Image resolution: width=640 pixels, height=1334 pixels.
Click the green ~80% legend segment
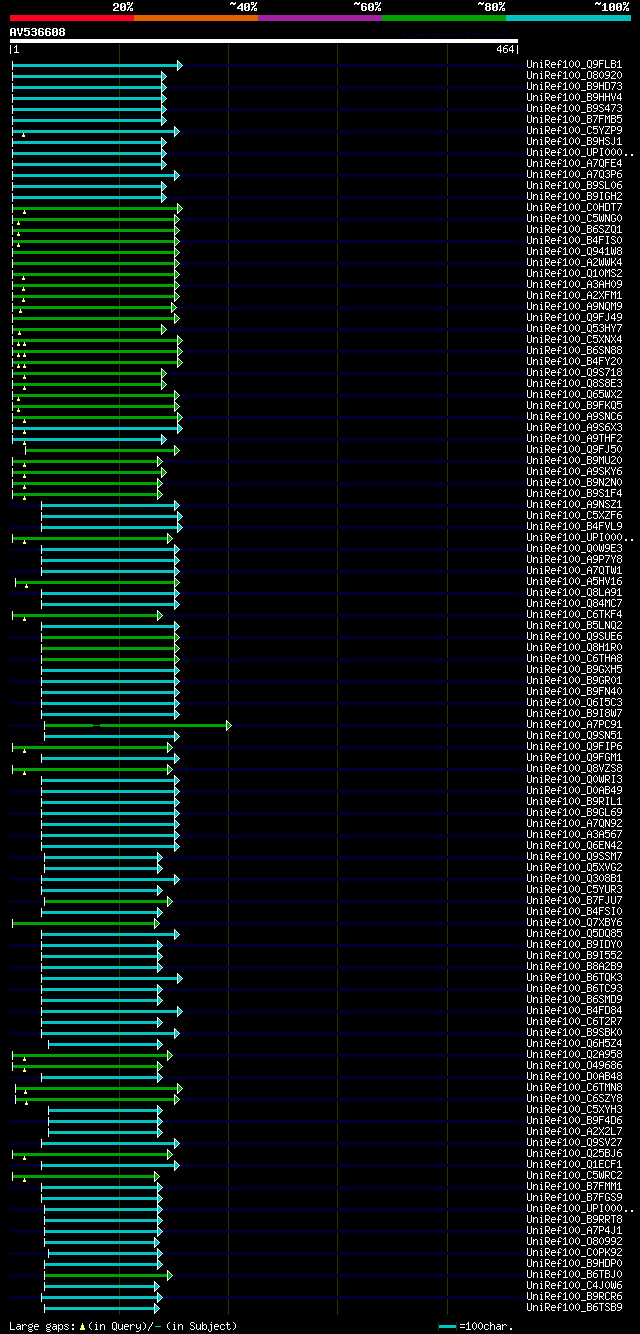point(443,18)
